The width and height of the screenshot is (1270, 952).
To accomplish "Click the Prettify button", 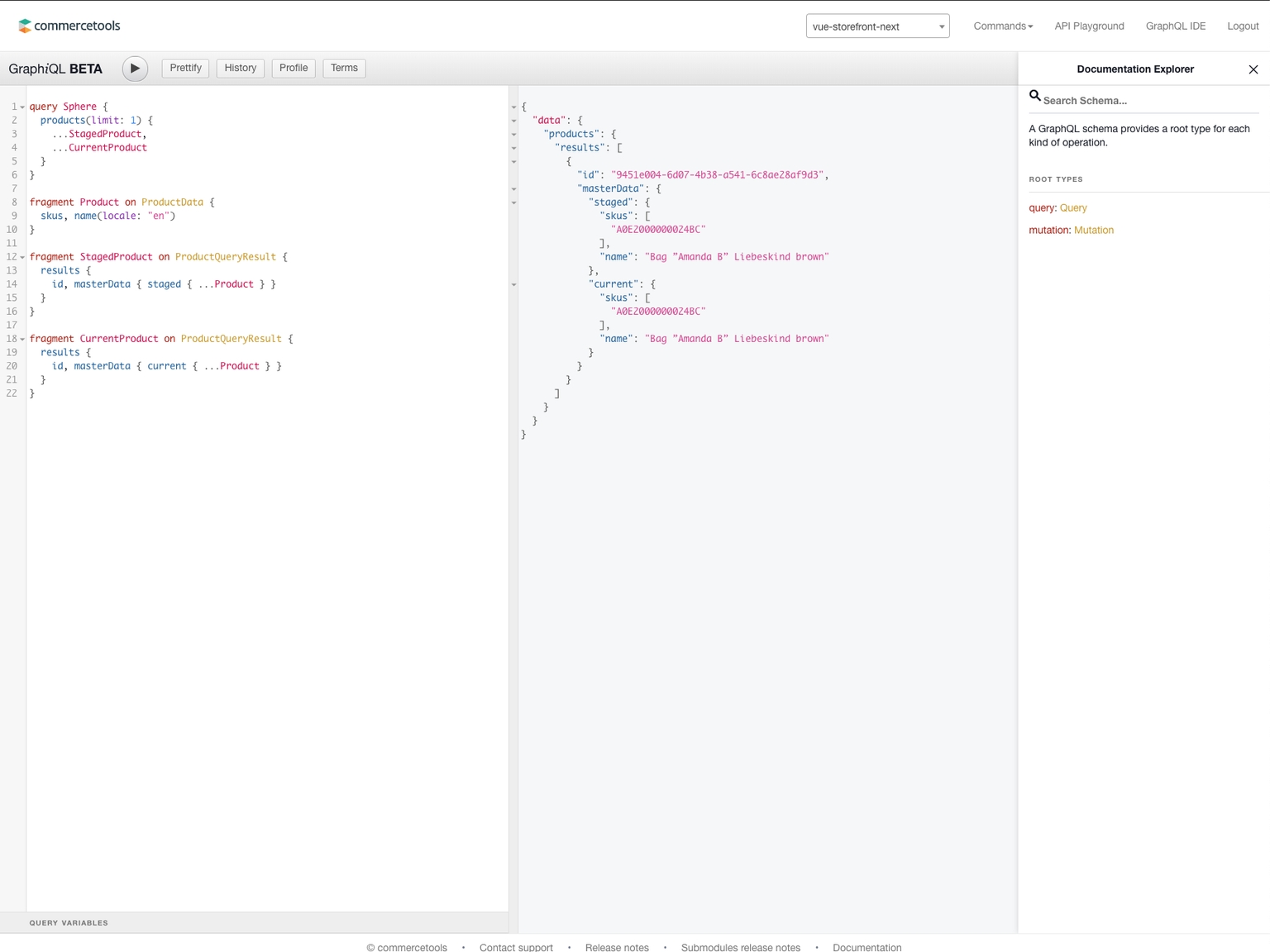I will point(185,68).
